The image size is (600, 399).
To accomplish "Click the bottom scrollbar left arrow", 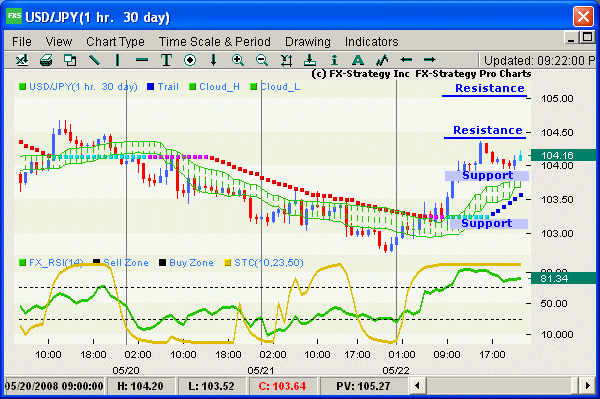I will point(417,385).
